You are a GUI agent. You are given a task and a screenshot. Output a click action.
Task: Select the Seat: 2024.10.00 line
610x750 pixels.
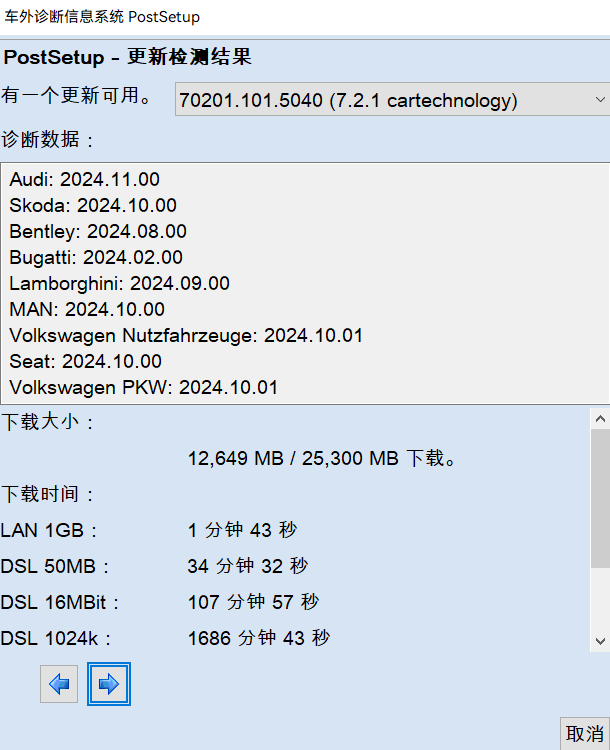click(x=86, y=361)
